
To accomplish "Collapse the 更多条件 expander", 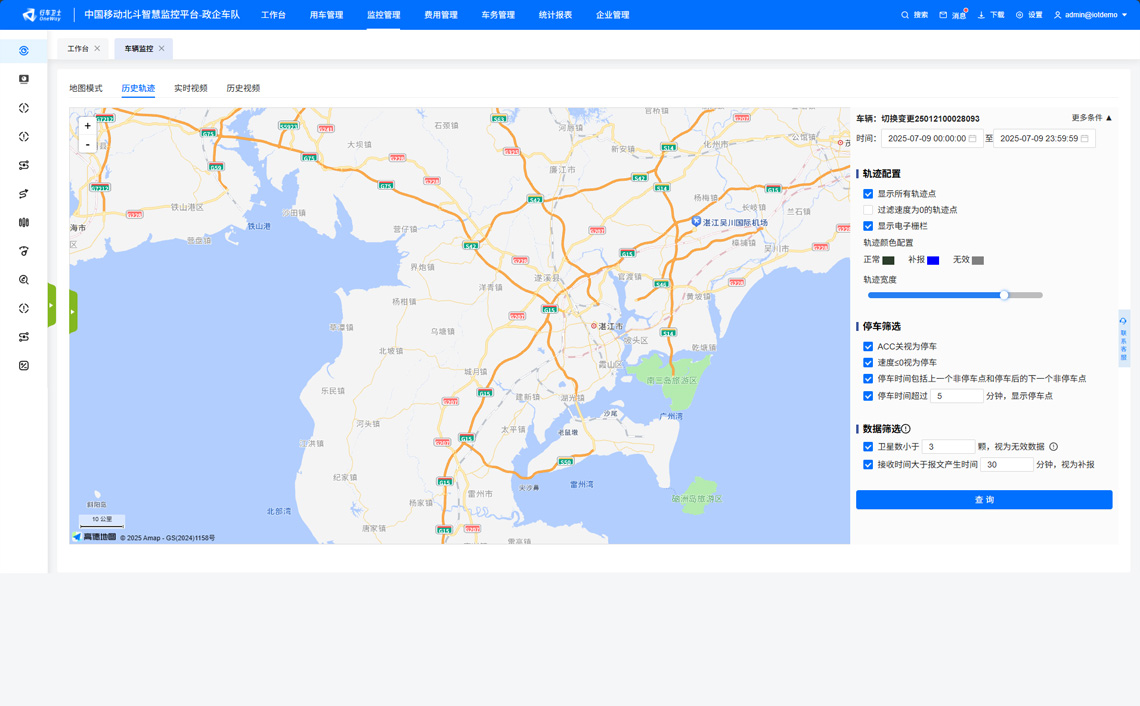I will tap(1092, 118).
